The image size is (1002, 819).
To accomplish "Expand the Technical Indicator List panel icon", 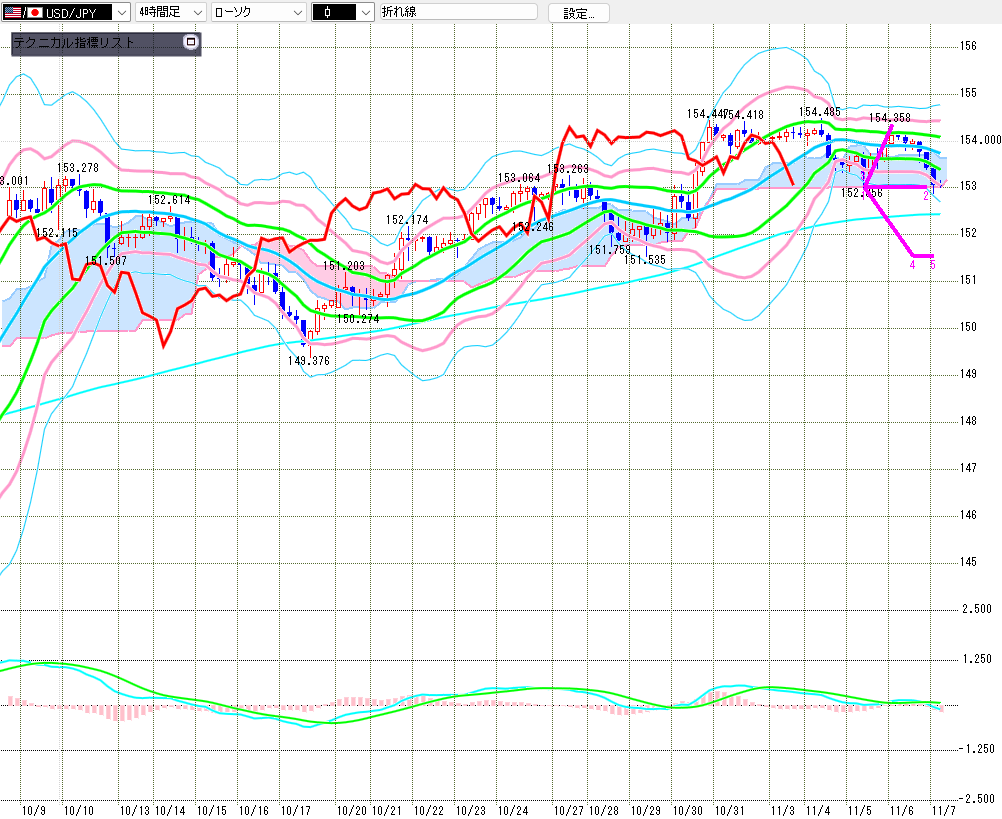I will pos(191,43).
